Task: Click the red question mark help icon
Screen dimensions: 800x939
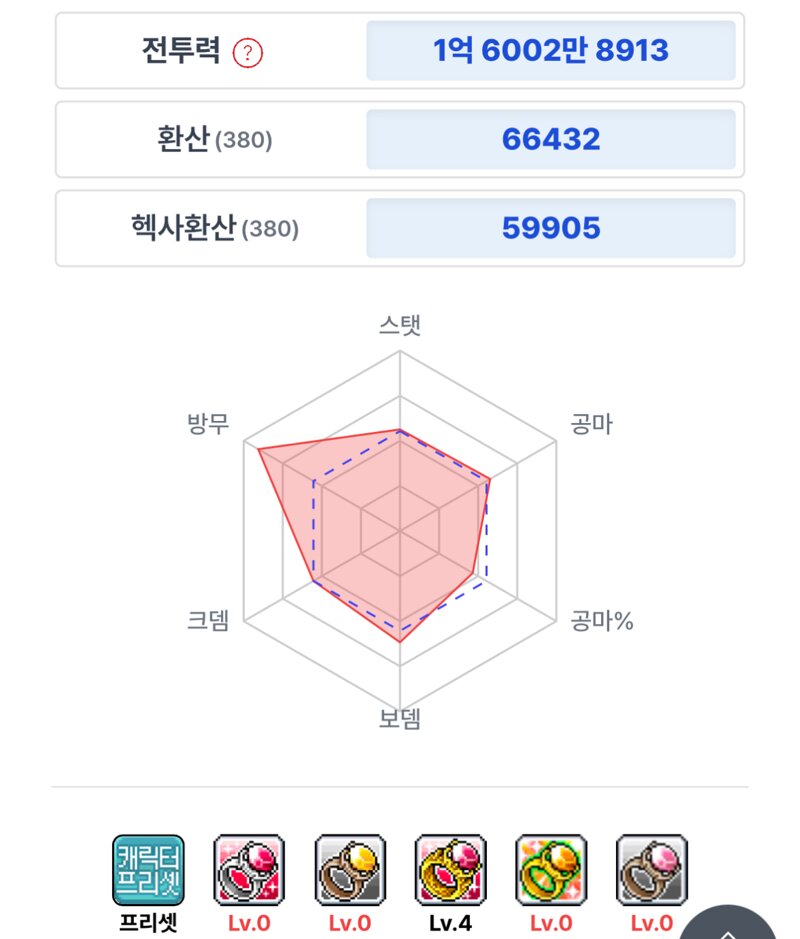Action: coord(247,53)
